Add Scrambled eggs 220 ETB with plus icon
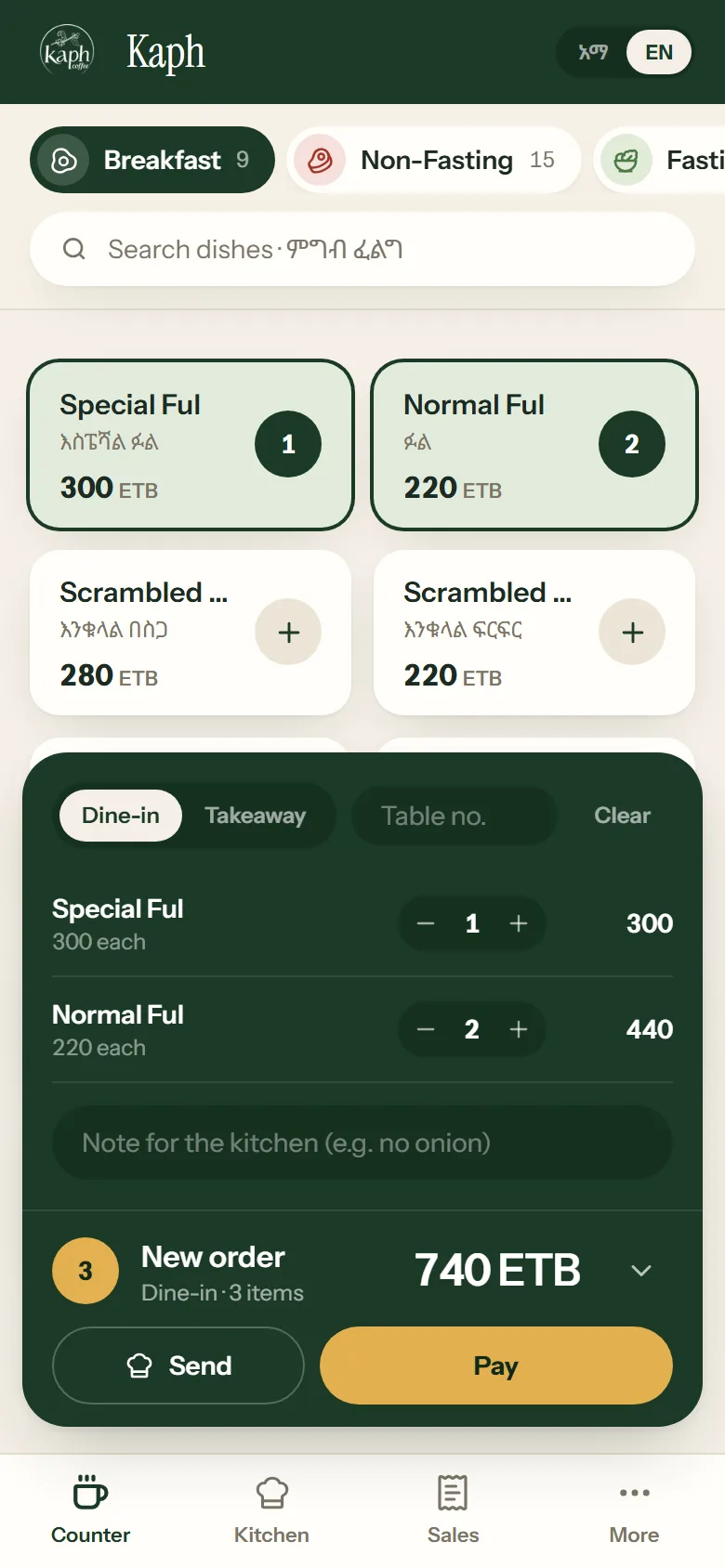The height and width of the screenshot is (1568, 725). [x=632, y=633]
